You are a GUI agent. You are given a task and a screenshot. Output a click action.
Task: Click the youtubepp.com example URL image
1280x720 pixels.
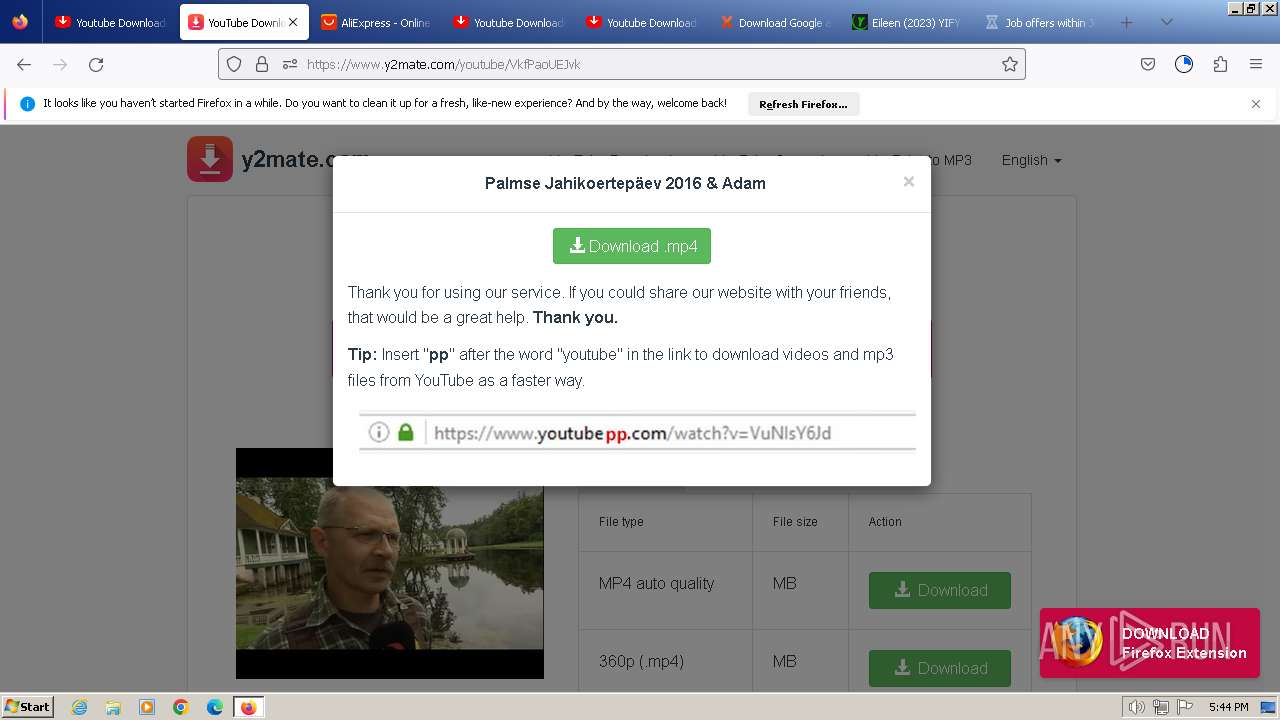(637, 432)
